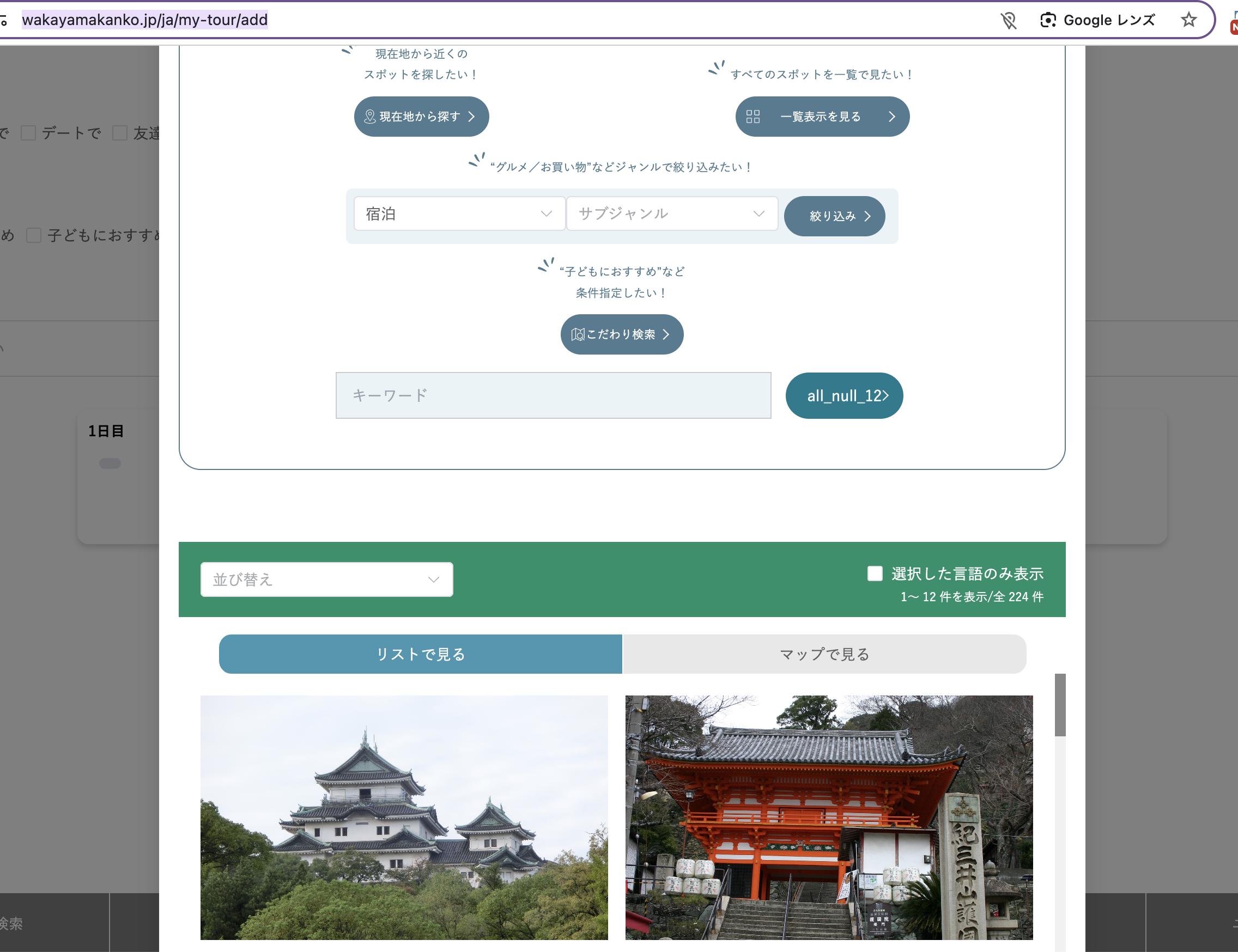1238x952 pixels.
Task: Open the 宿泊 genre dropdown
Action: pos(459,213)
